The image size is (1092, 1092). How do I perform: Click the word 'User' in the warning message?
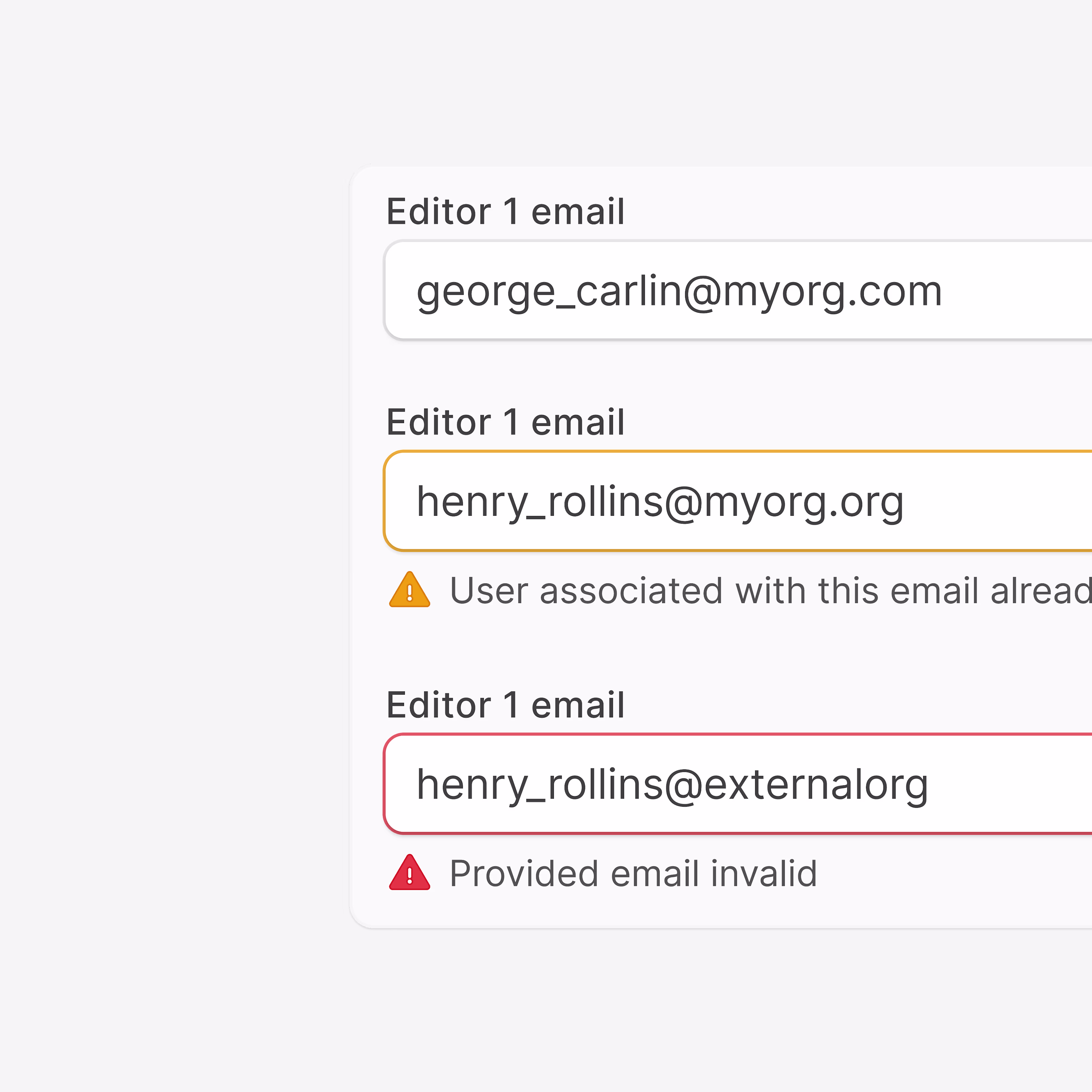(489, 591)
